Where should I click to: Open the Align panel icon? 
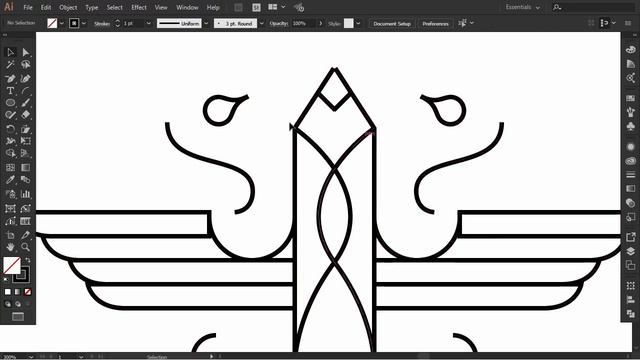[x=631, y=300]
